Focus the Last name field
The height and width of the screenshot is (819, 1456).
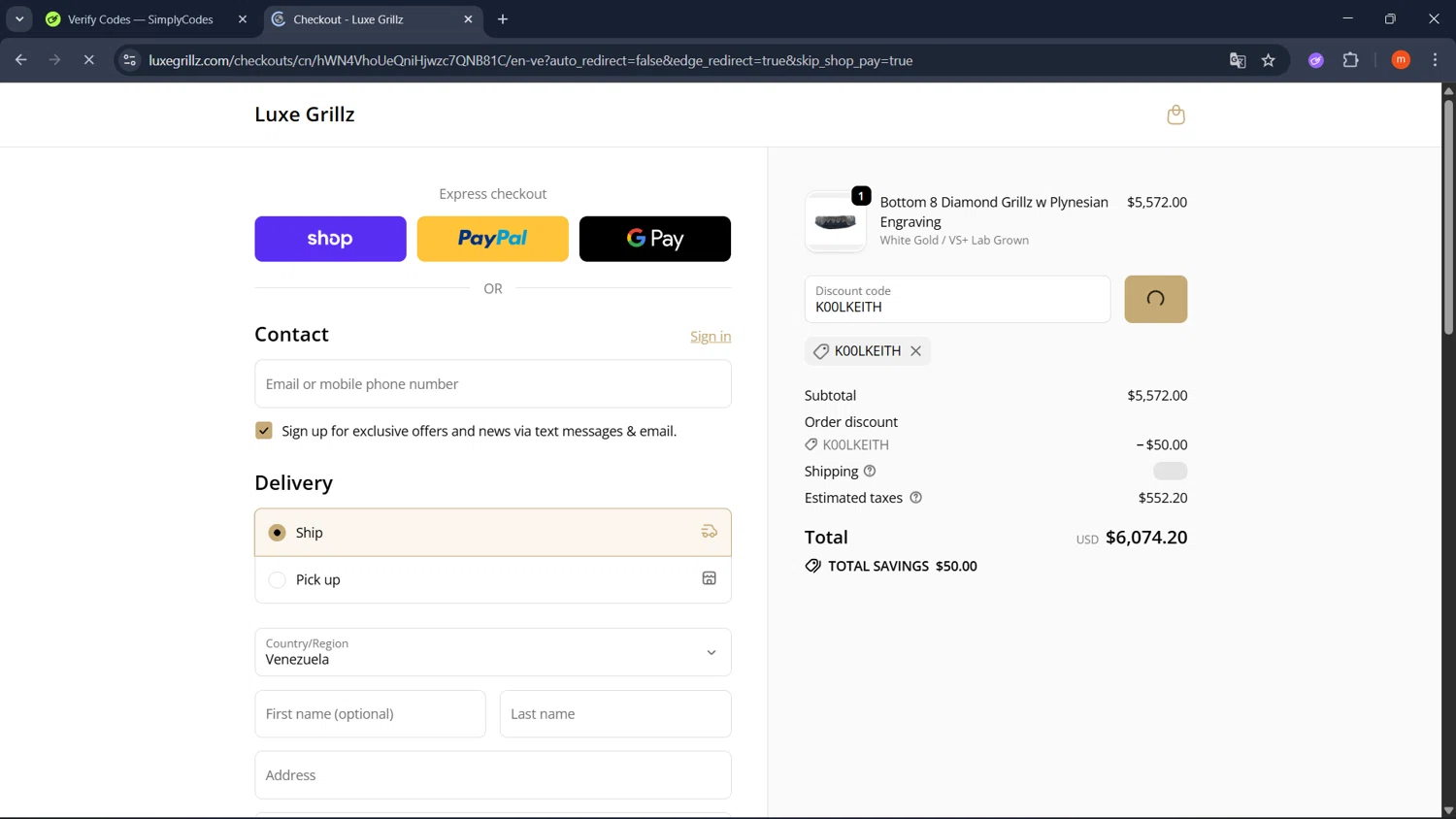point(615,714)
